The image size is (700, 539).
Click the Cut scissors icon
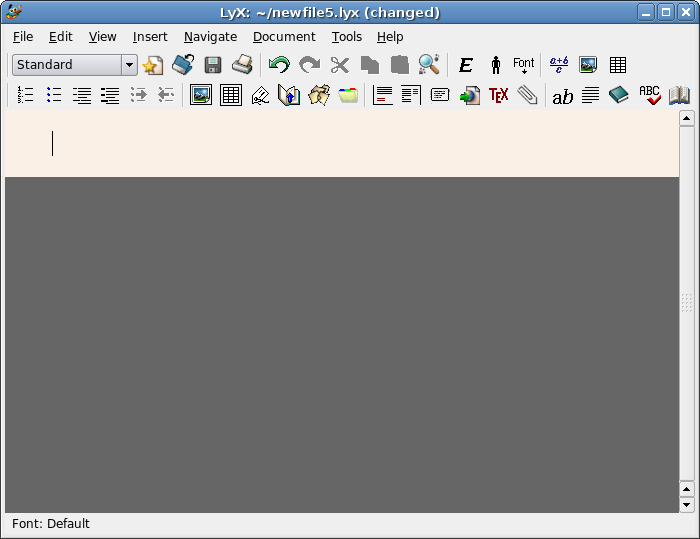(340, 65)
